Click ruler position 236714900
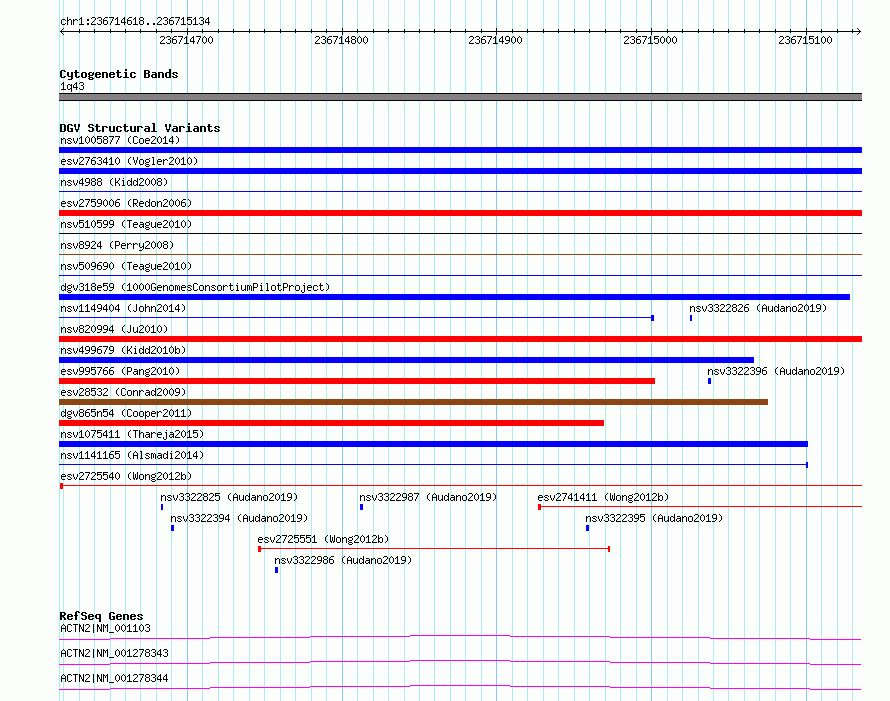Image resolution: width=890 pixels, height=701 pixels. (x=495, y=40)
